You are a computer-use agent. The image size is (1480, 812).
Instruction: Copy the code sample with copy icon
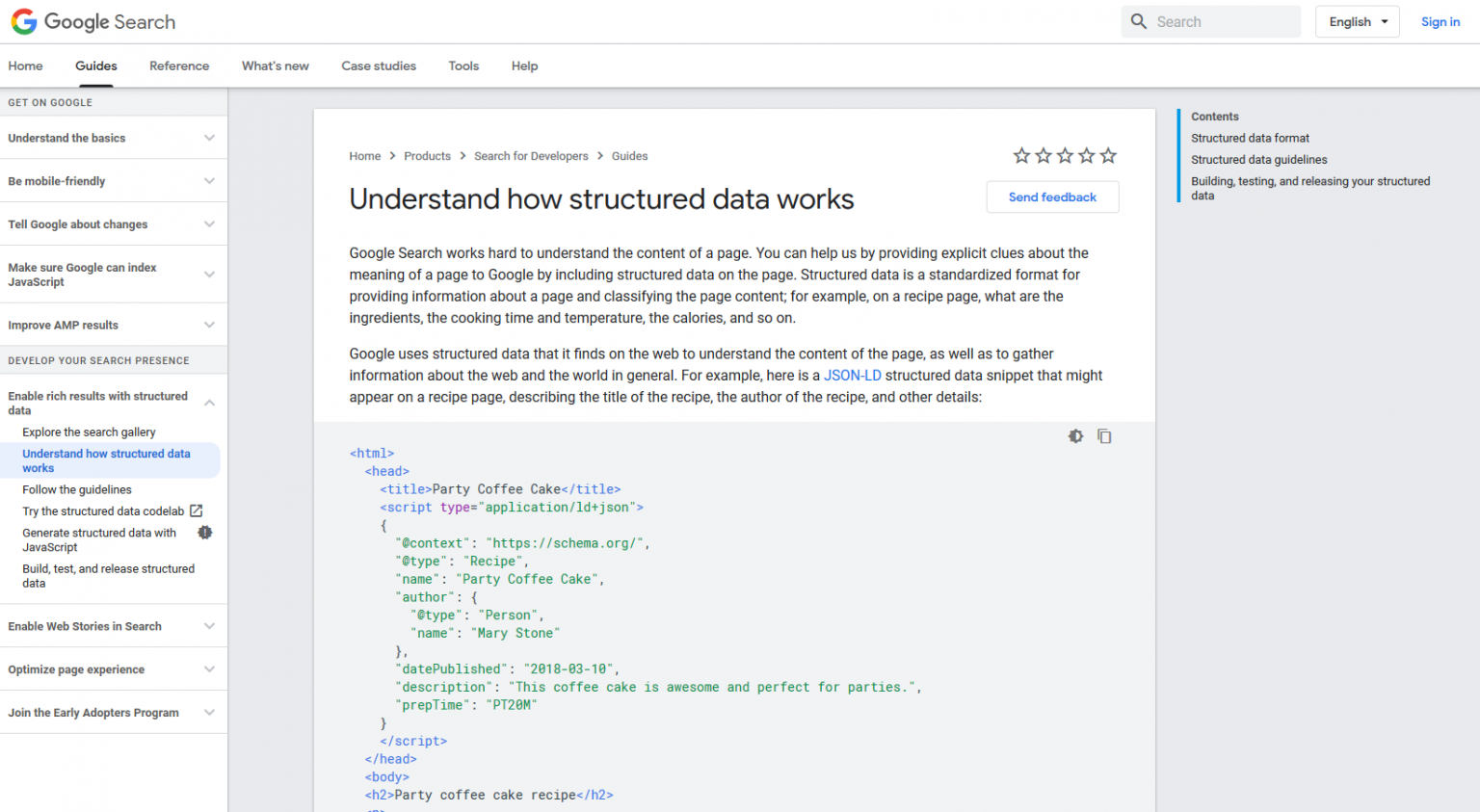1104,436
